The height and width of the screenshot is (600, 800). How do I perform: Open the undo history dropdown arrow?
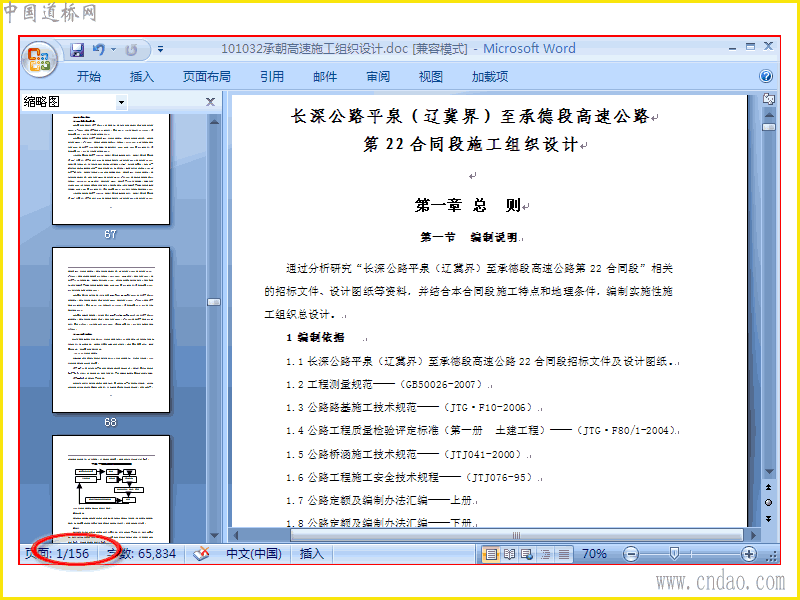pyautogui.click(x=113, y=49)
